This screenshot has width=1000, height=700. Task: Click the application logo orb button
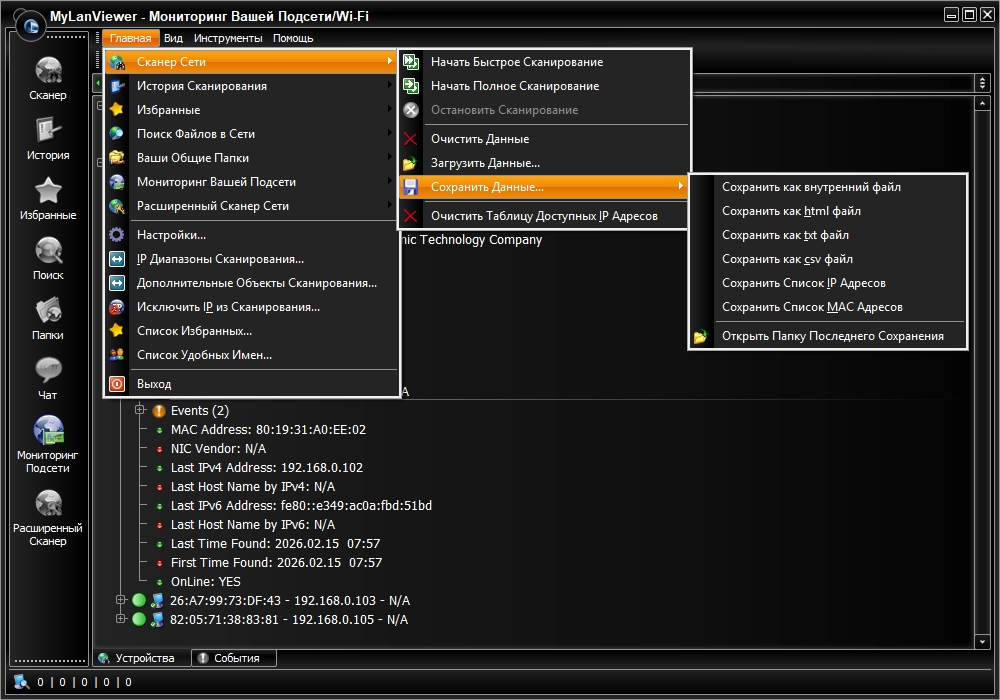[x=30, y=26]
